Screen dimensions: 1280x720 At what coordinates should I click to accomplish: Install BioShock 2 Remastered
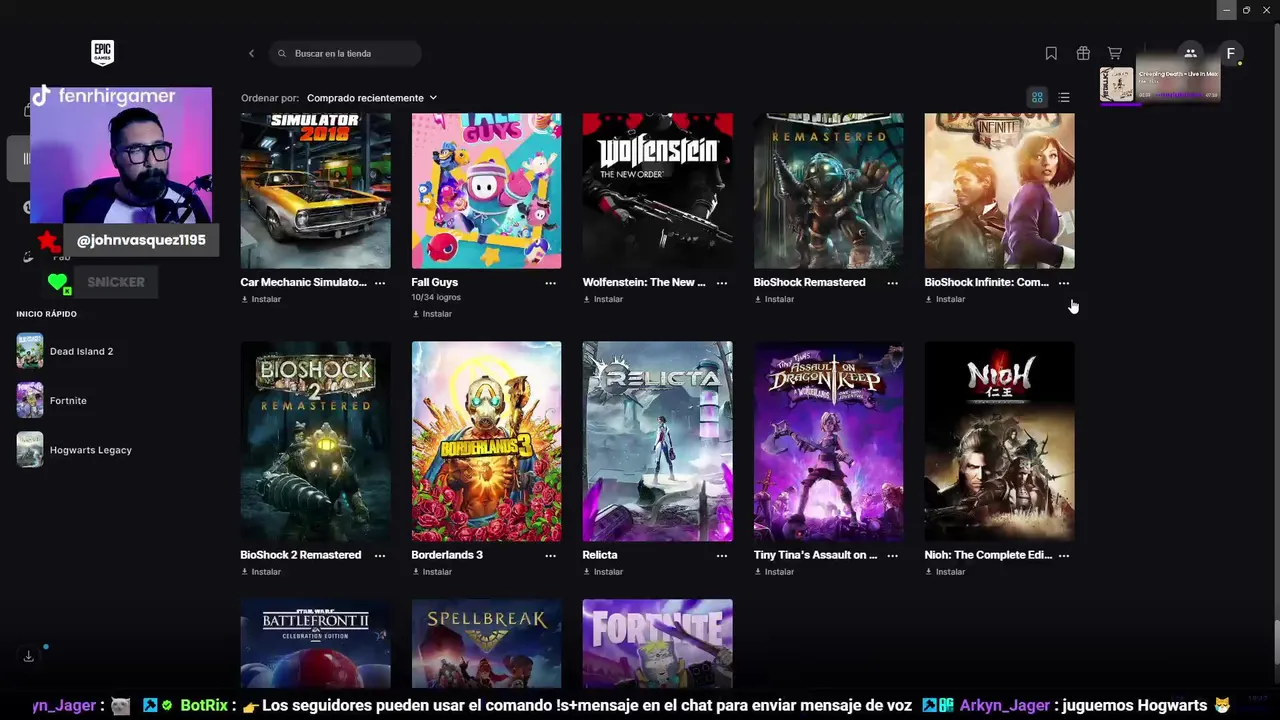click(261, 572)
